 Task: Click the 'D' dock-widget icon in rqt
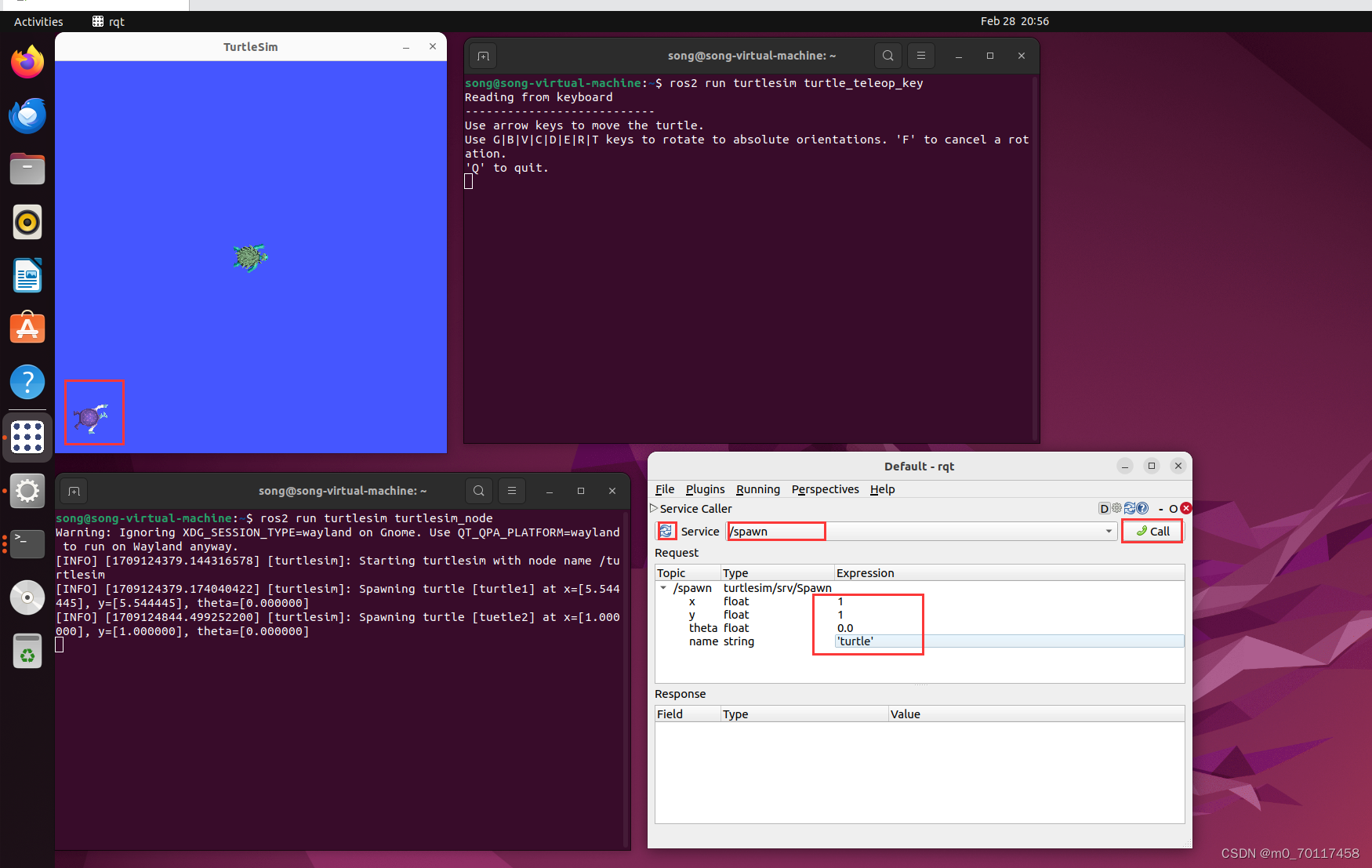[x=1104, y=508]
